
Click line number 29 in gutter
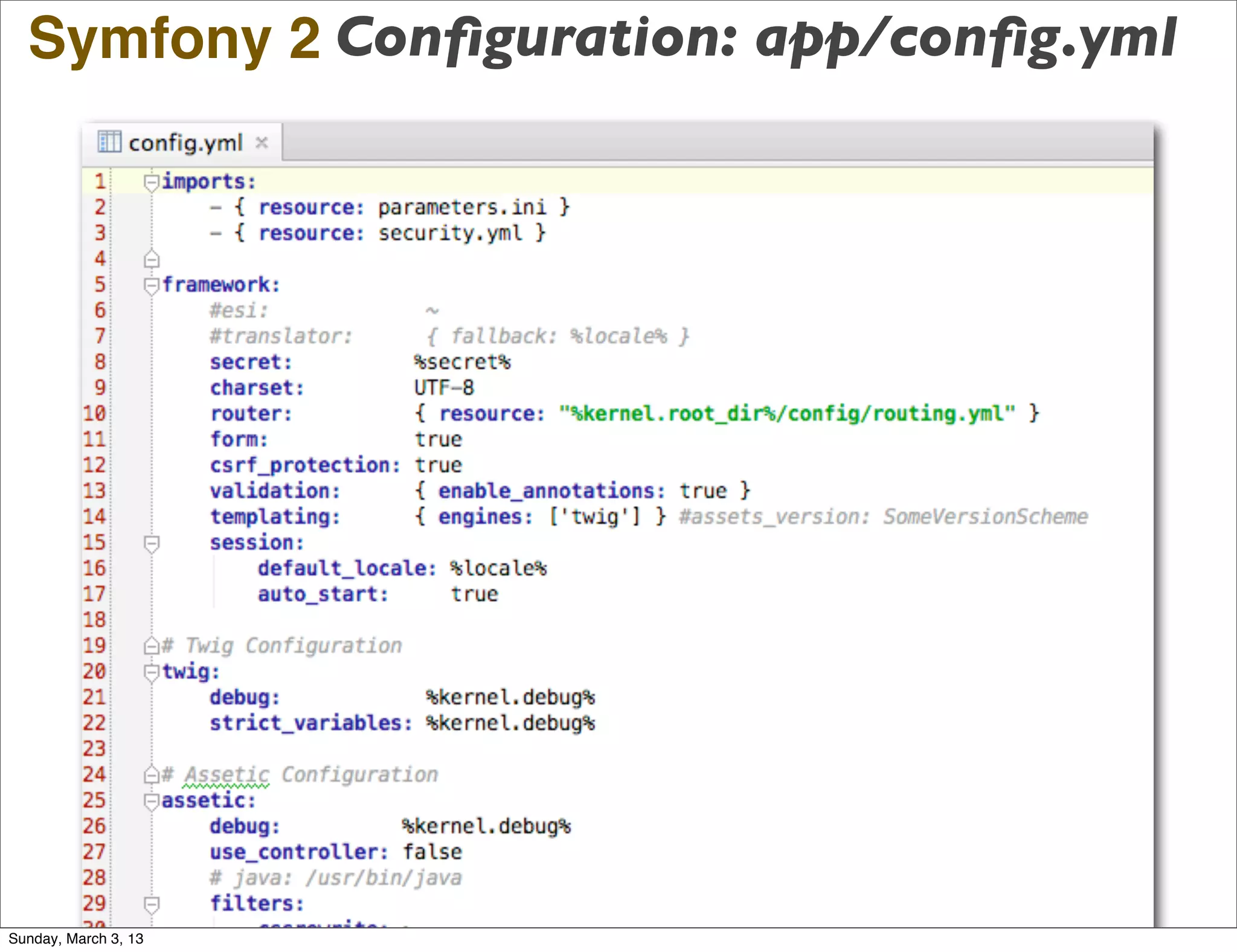(94, 904)
